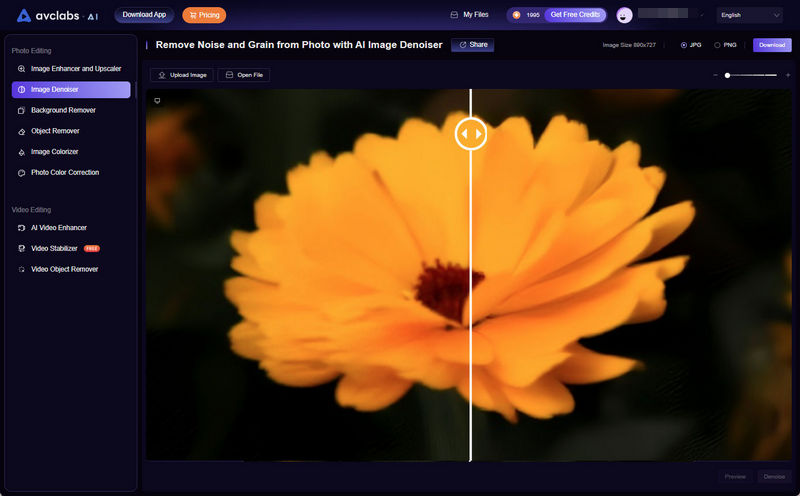
Task: Switch to Video Stabilizer
Action: [56, 248]
